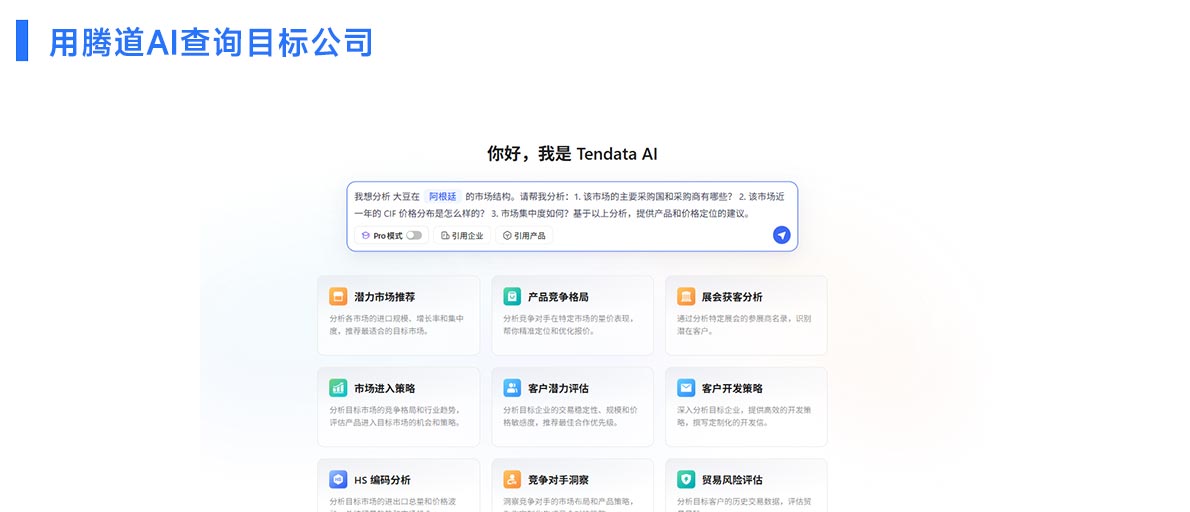Select the 贸易风险评估 title

click(x=732, y=480)
